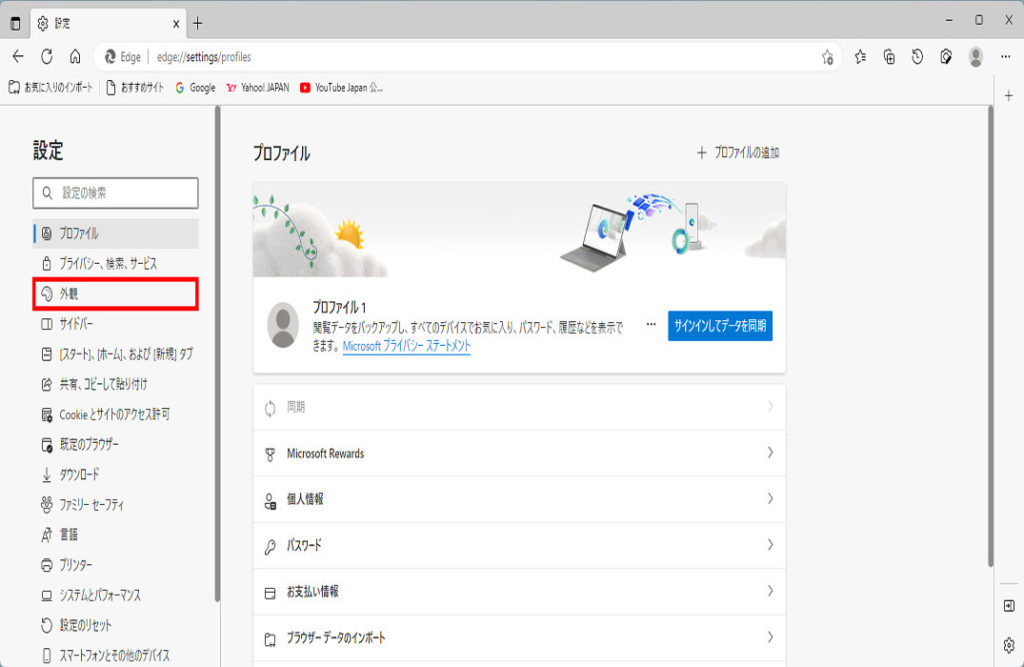The image size is (1024, 667).
Task: Open the Collections toolbar icon
Action: coord(889,57)
